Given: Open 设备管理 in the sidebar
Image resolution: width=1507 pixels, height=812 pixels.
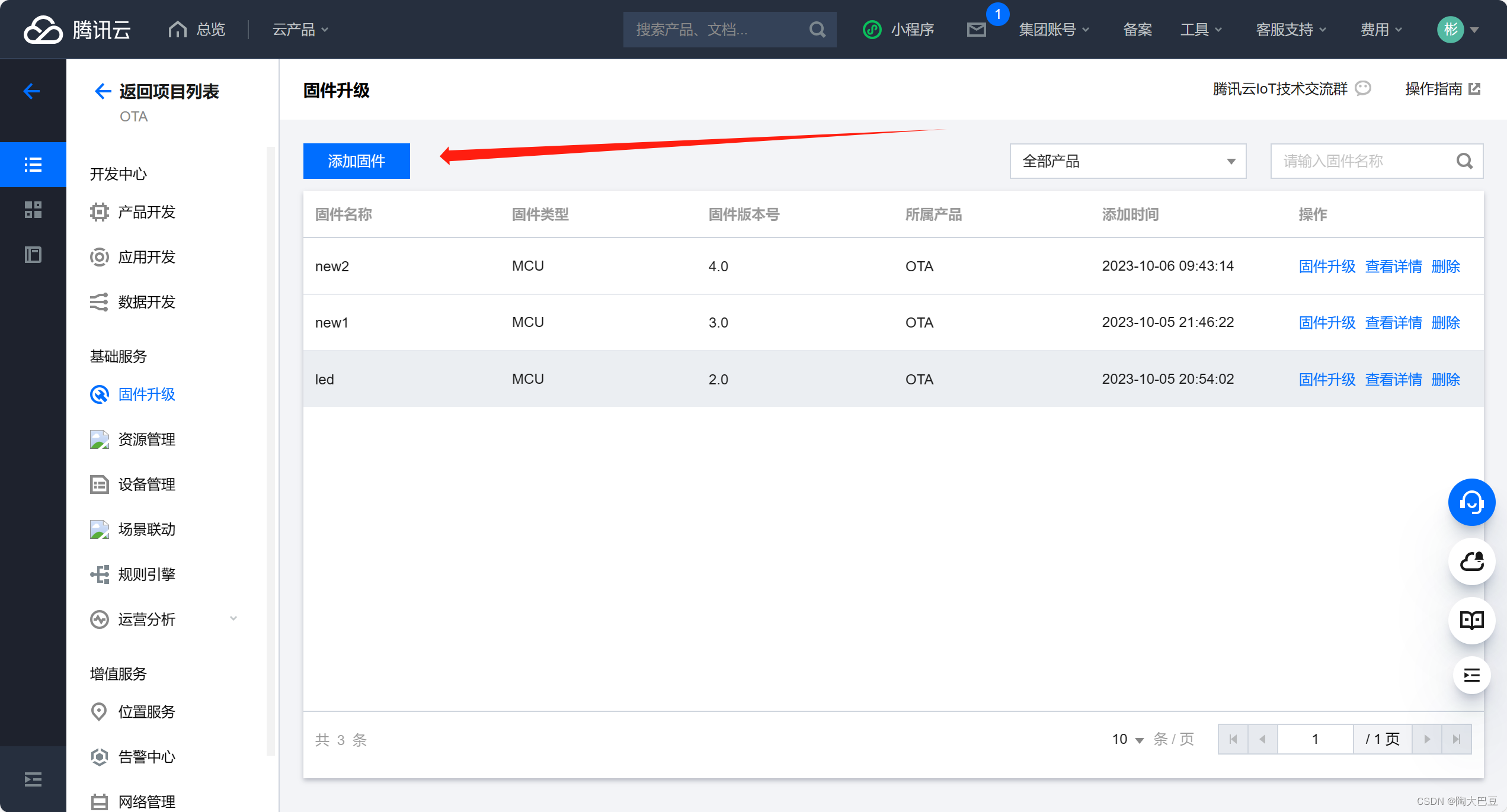Looking at the screenshot, I should tap(146, 484).
